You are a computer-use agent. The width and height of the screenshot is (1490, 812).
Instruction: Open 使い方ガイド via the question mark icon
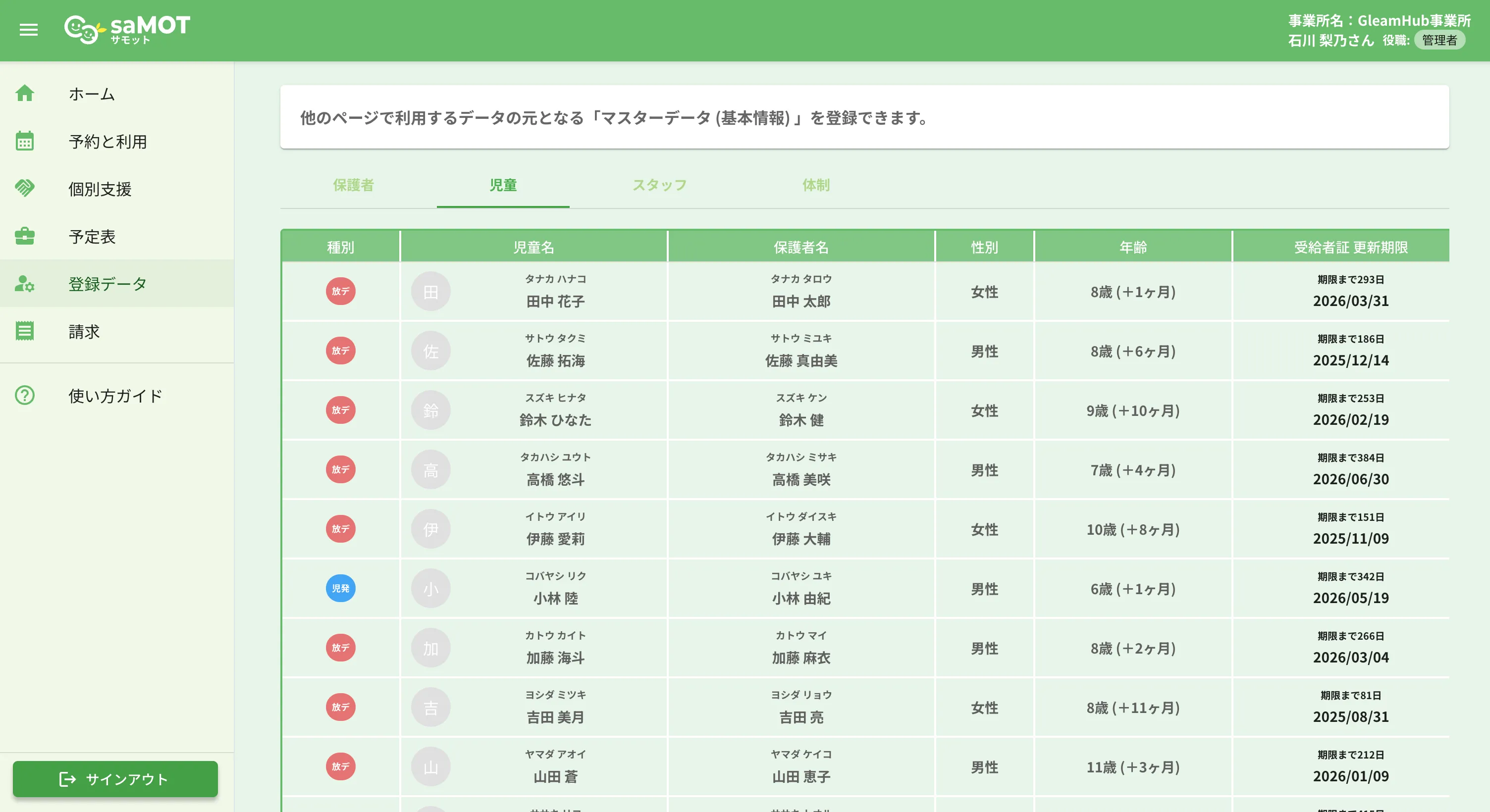25,396
